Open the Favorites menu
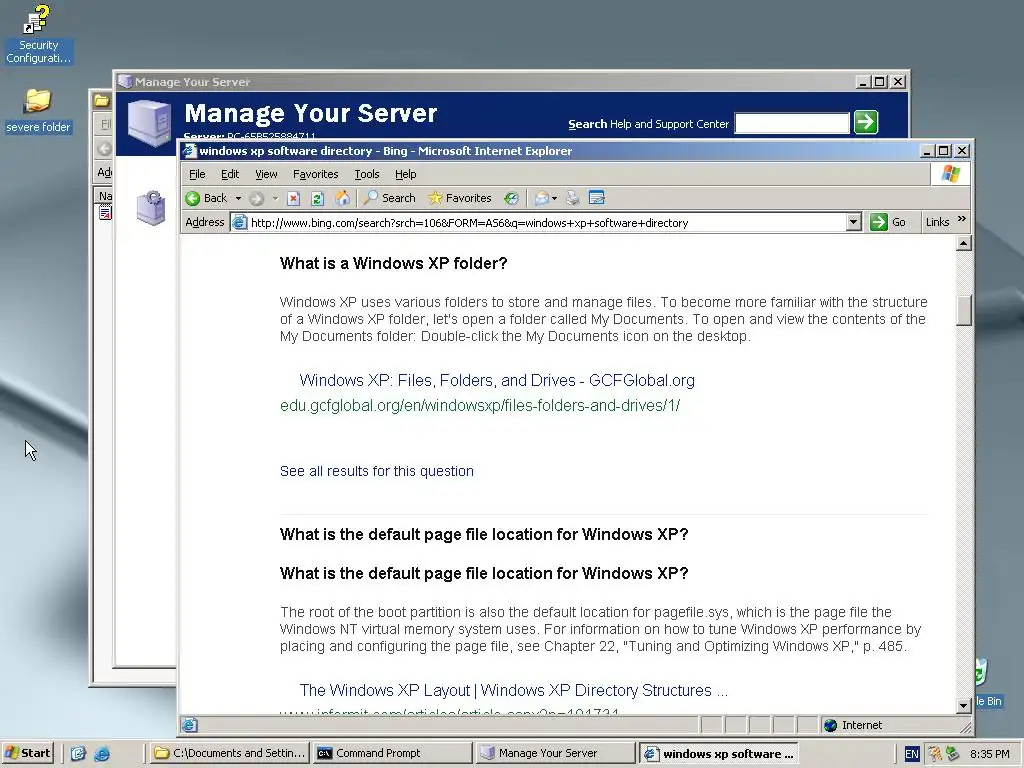This screenshot has height=768, width=1024. pos(315,174)
